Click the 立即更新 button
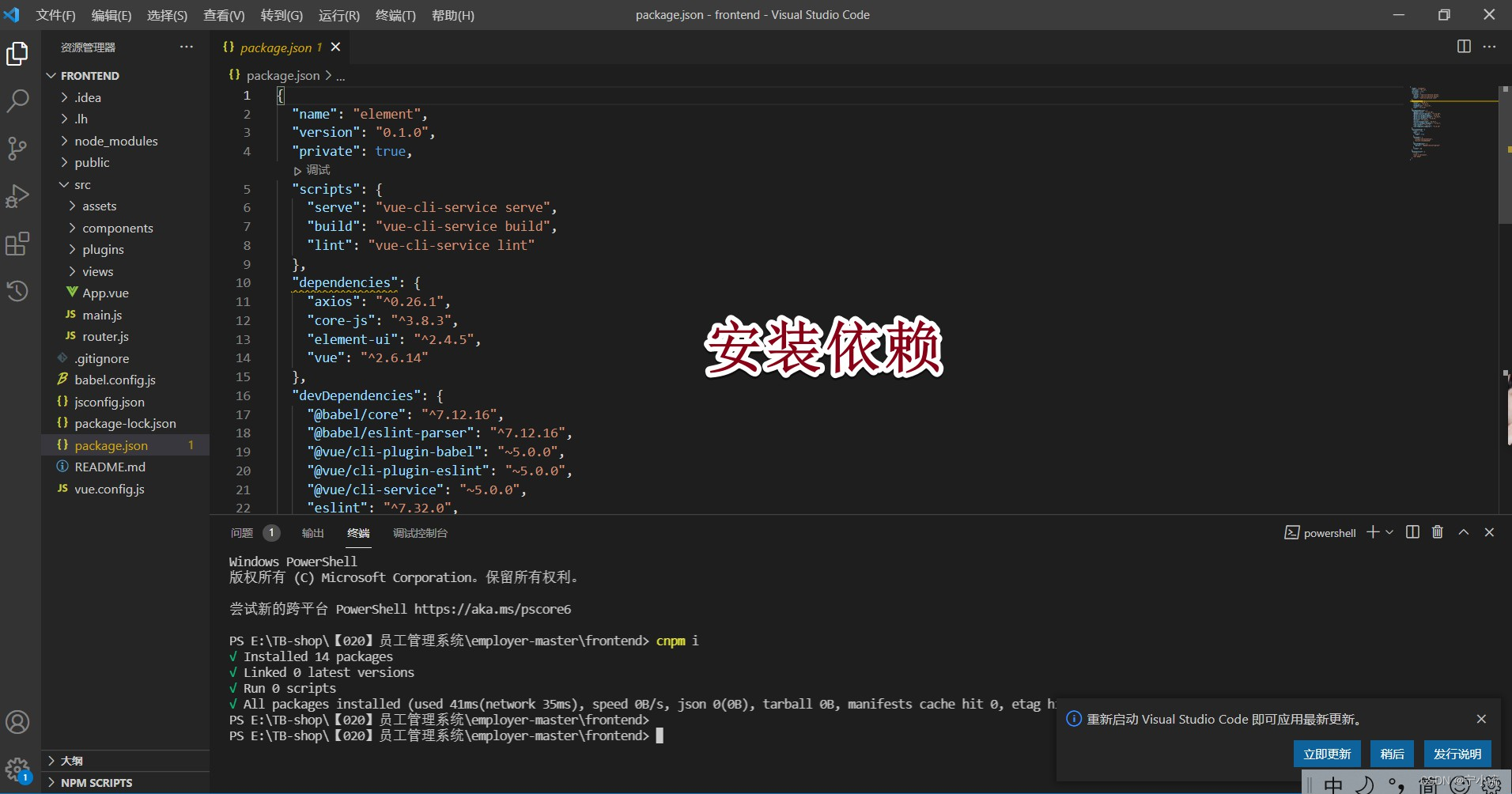Image resolution: width=1512 pixels, height=794 pixels. 1327,754
